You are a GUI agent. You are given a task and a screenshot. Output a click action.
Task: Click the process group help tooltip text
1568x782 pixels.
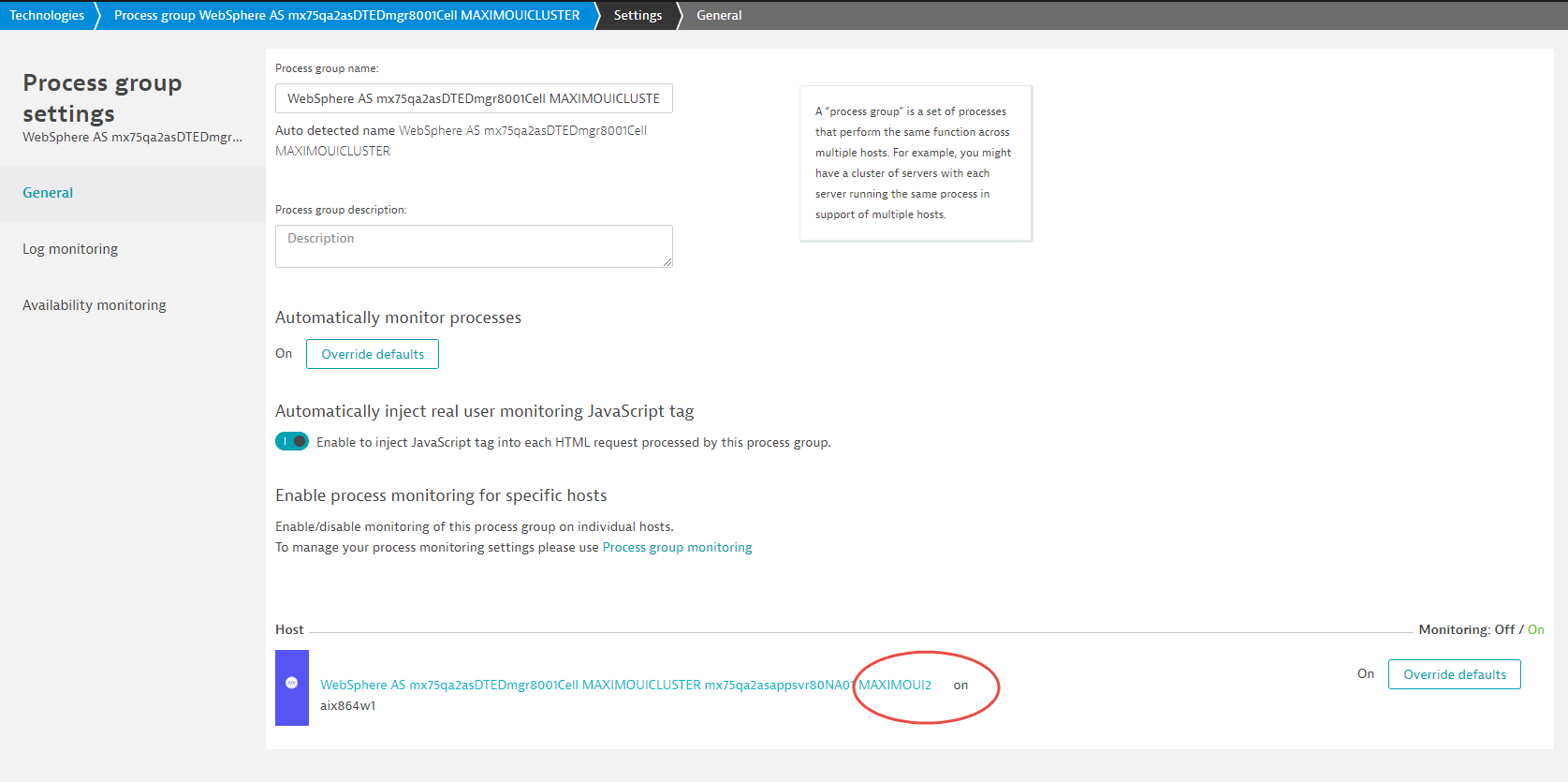[x=915, y=163]
